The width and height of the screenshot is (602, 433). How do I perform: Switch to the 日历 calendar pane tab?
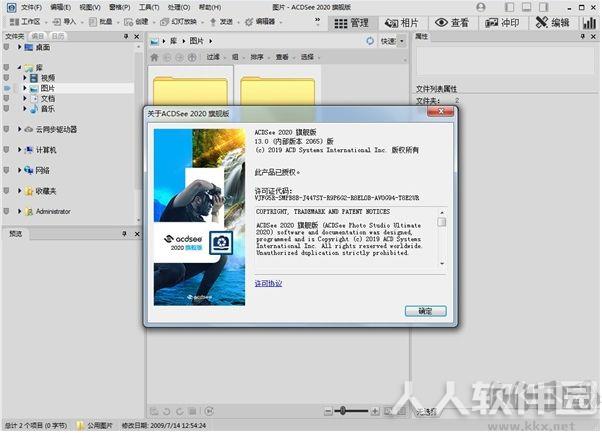pyautogui.click(x=57, y=36)
